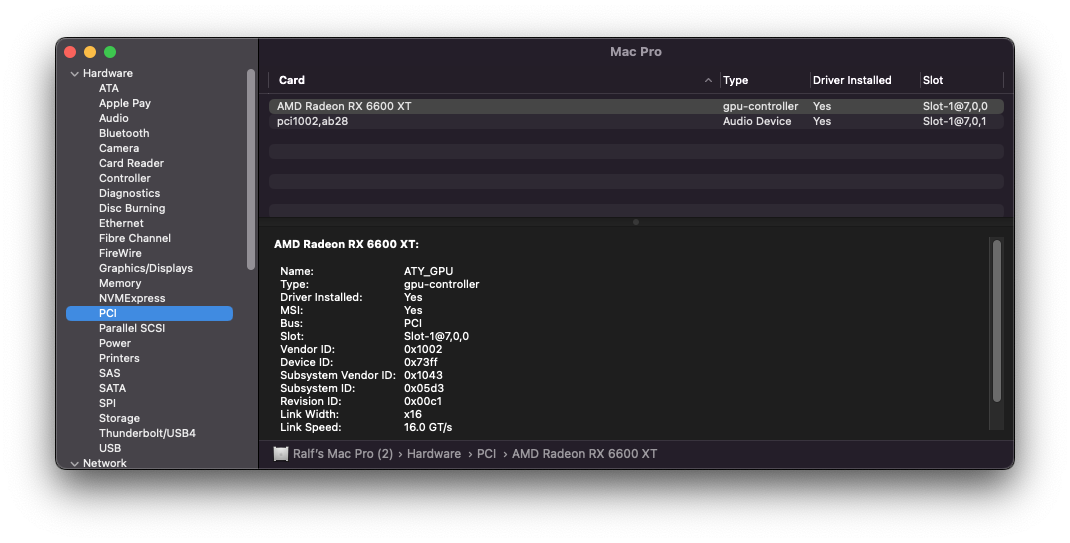Click the split-pane divider handle dot
1070x543 pixels.
636,222
